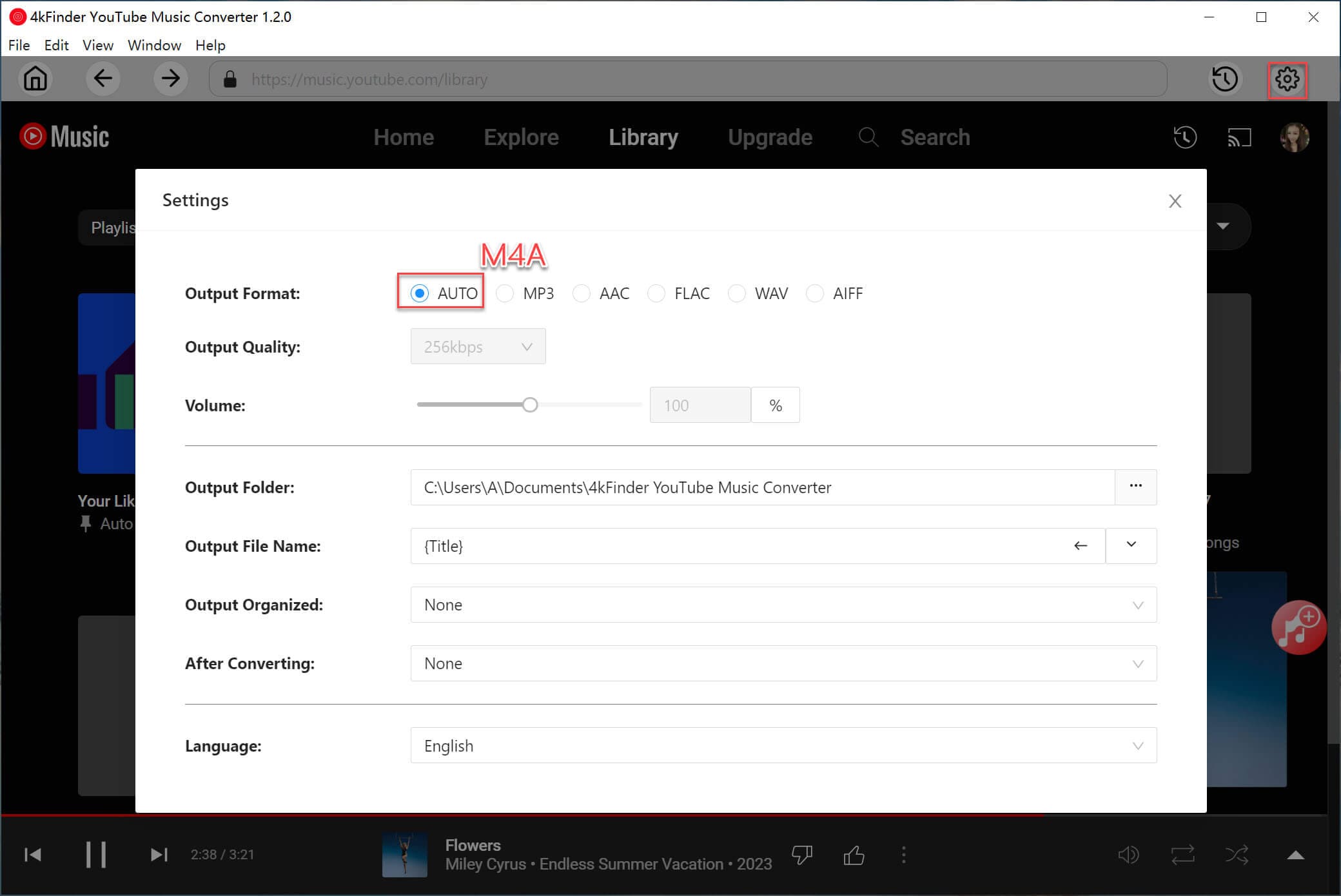
Task: Close the Settings dialog
Action: click(1175, 201)
